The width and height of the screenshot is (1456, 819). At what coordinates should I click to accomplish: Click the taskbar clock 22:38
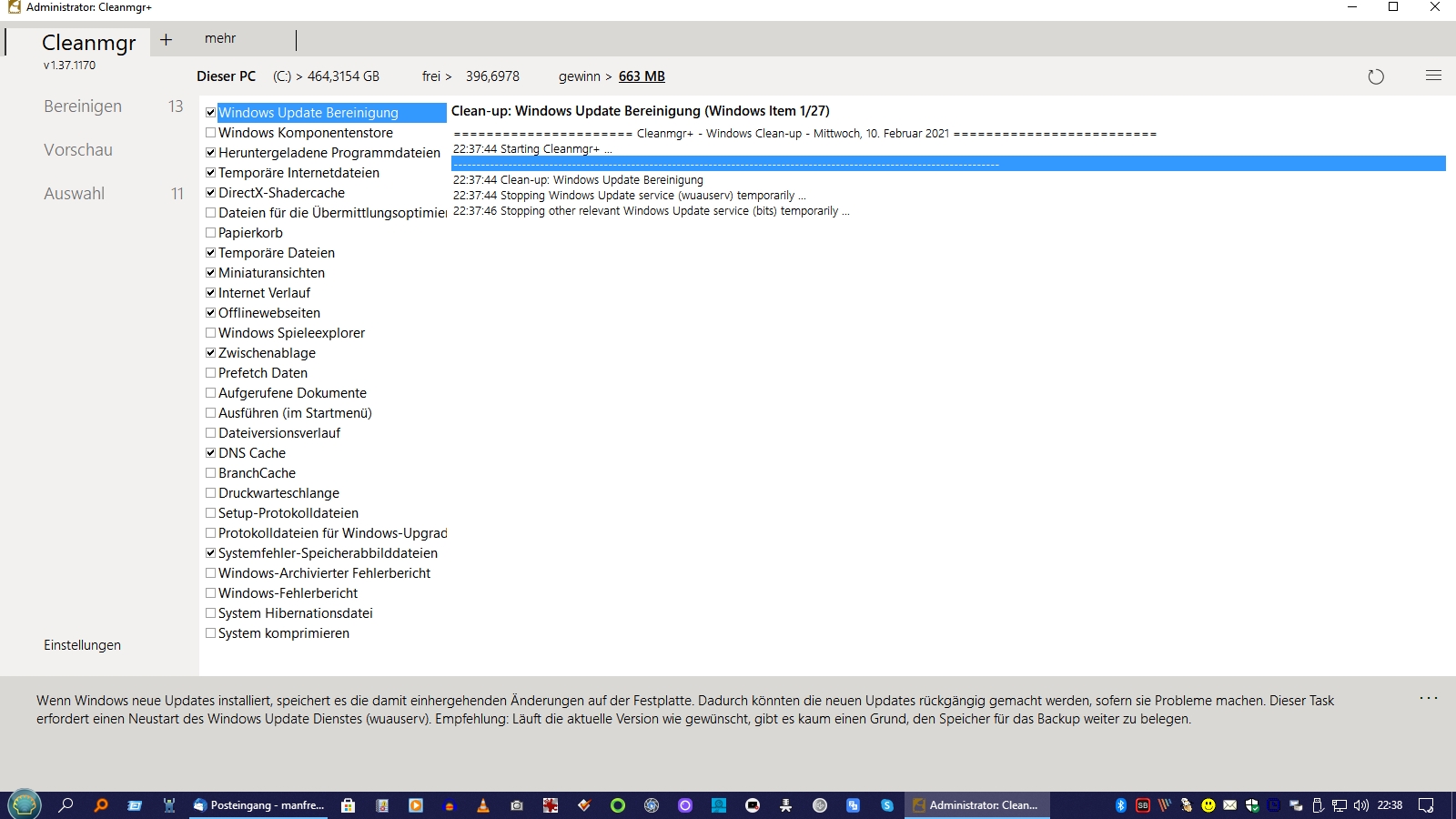pos(1390,805)
